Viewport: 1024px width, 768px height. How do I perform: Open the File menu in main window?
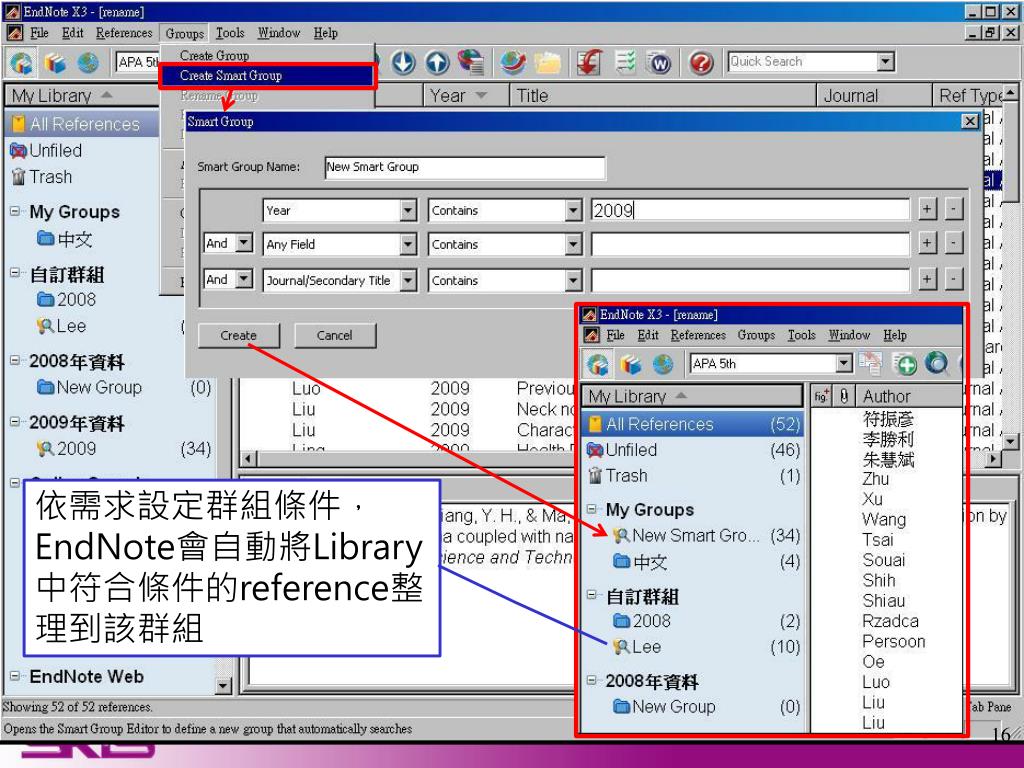point(39,33)
